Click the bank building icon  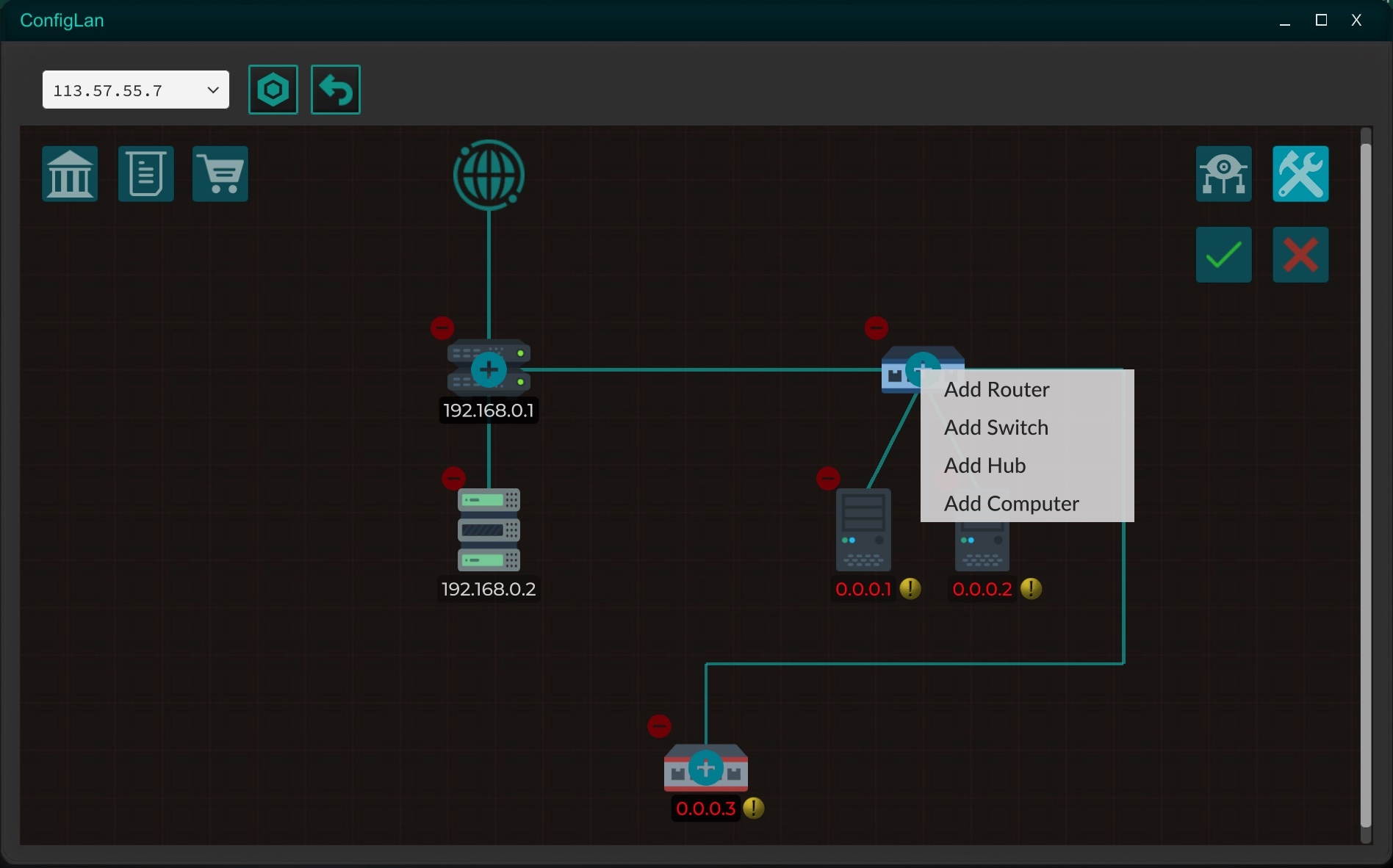coord(70,174)
